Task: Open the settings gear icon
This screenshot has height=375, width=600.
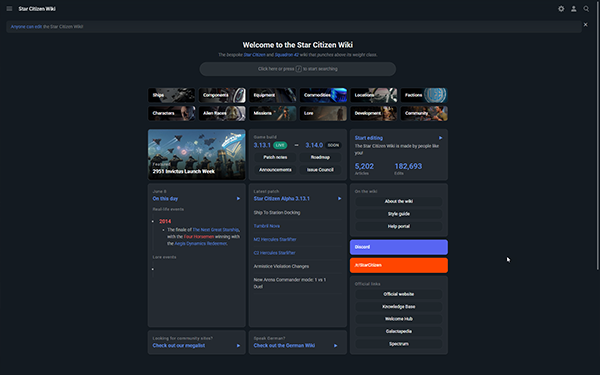Action: [561, 9]
